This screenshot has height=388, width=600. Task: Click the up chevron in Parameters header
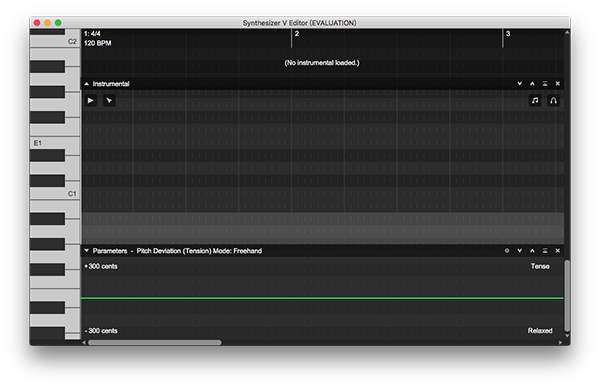click(x=532, y=251)
